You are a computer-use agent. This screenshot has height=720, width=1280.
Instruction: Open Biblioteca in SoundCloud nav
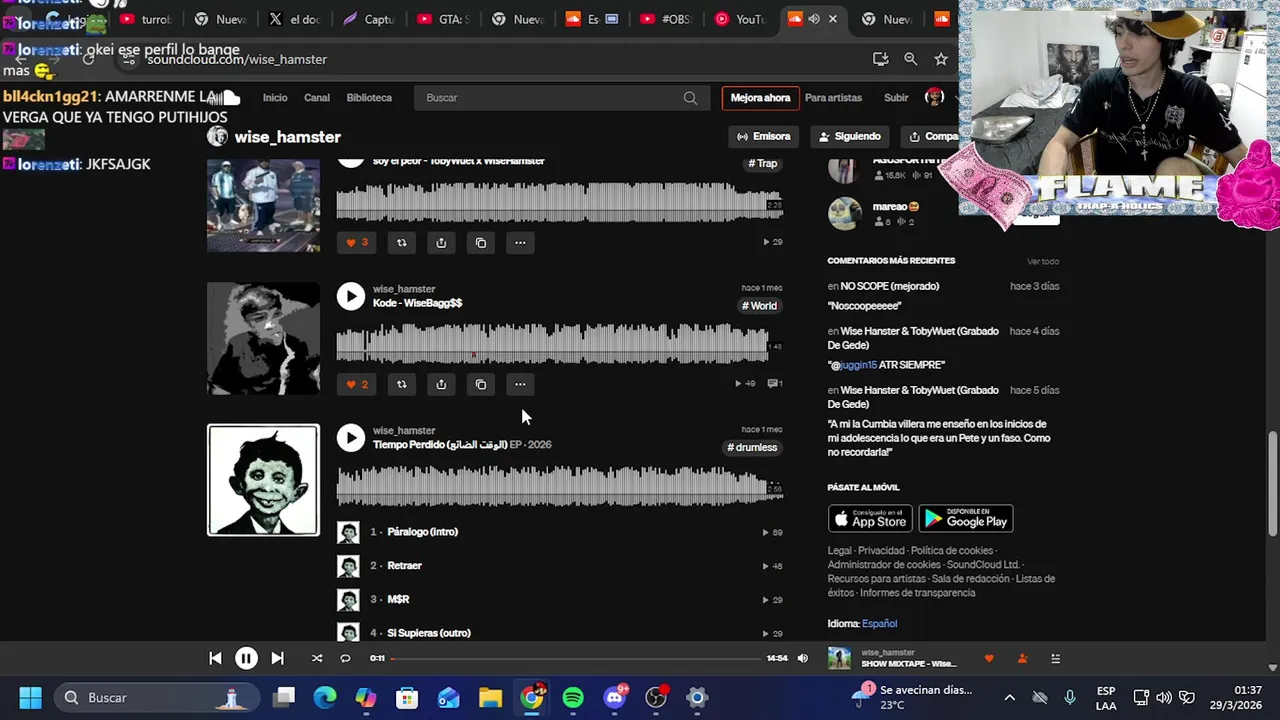click(369, 98)
